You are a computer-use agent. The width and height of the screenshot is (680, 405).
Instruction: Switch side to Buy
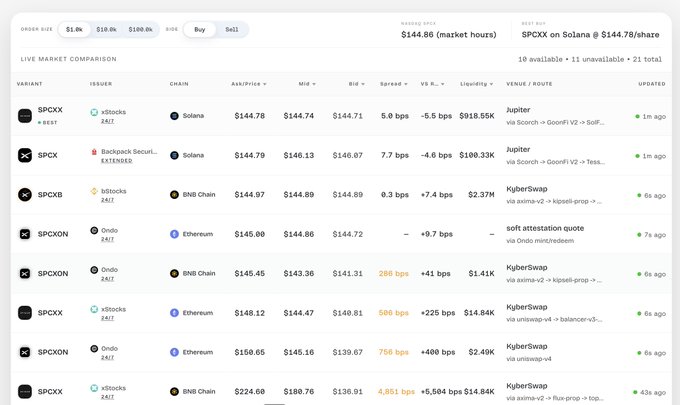(199, 29)
